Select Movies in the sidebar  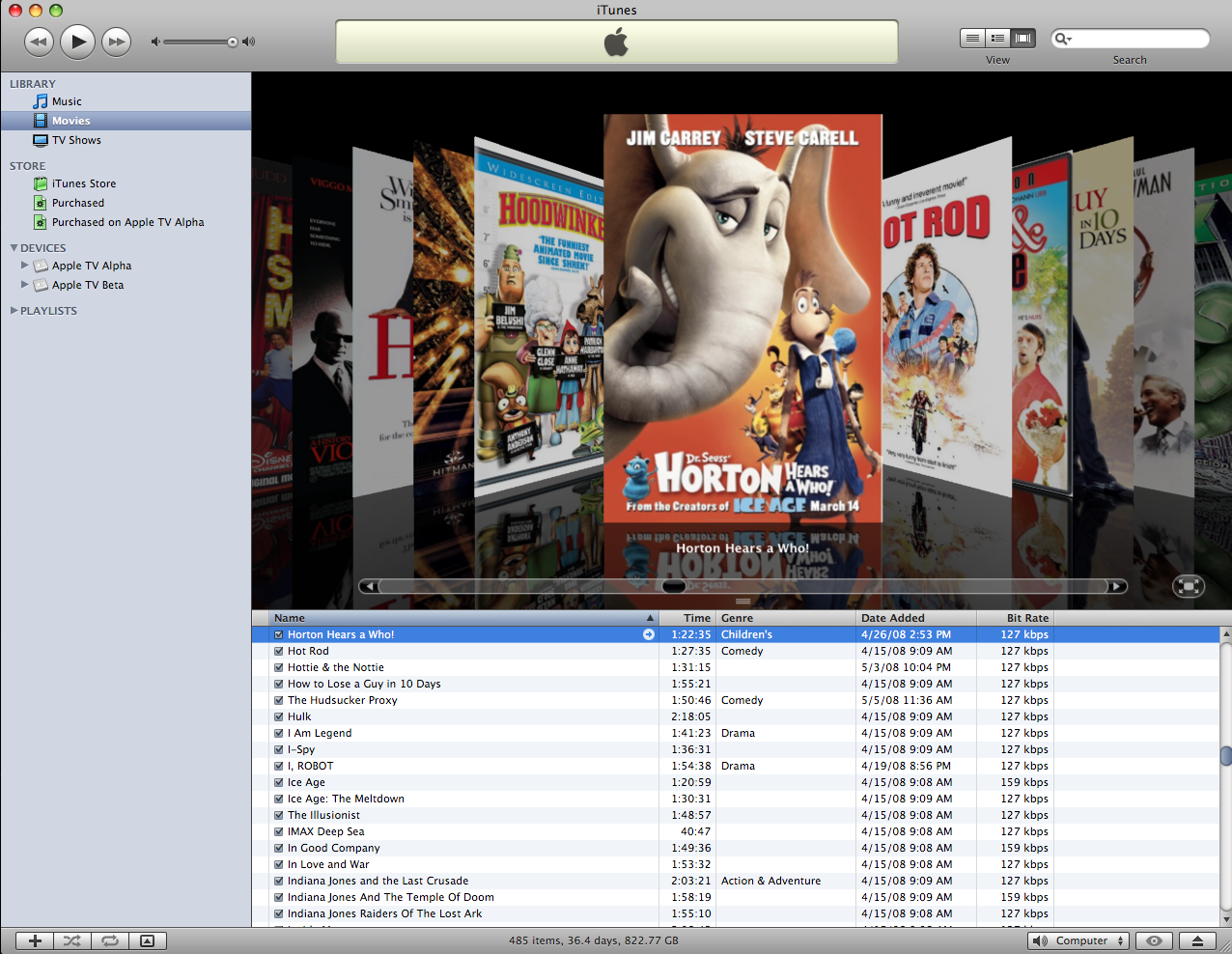click(126, 121)
